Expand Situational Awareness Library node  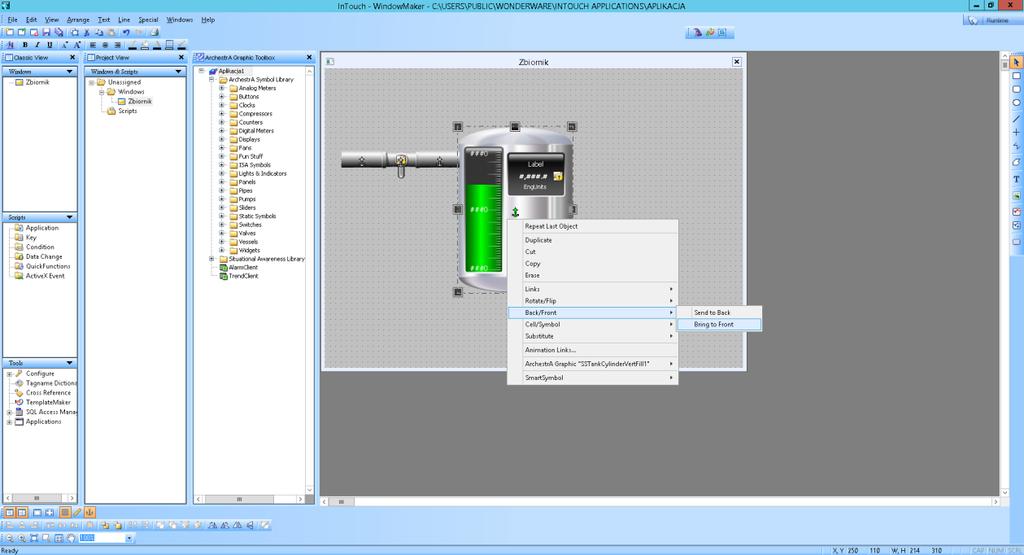[212, 259]
